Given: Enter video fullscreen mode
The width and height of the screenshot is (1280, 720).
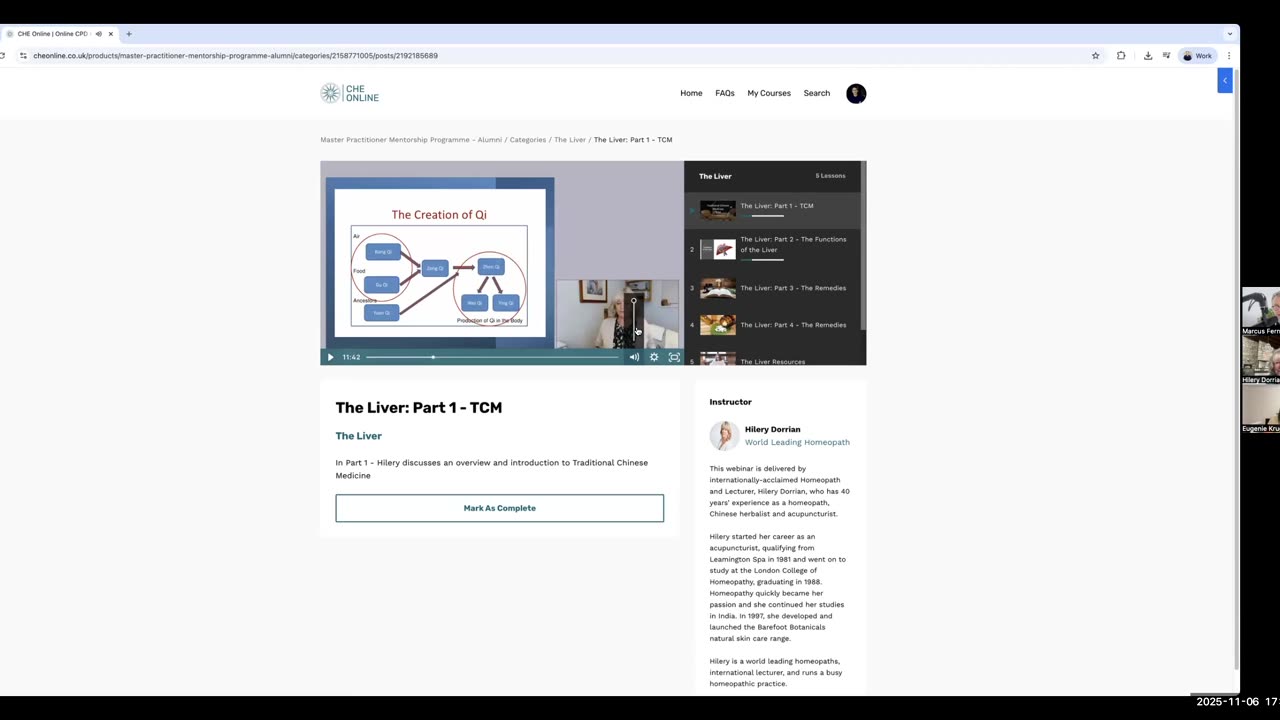Looking at the screenshot, I should pos(674,357).
